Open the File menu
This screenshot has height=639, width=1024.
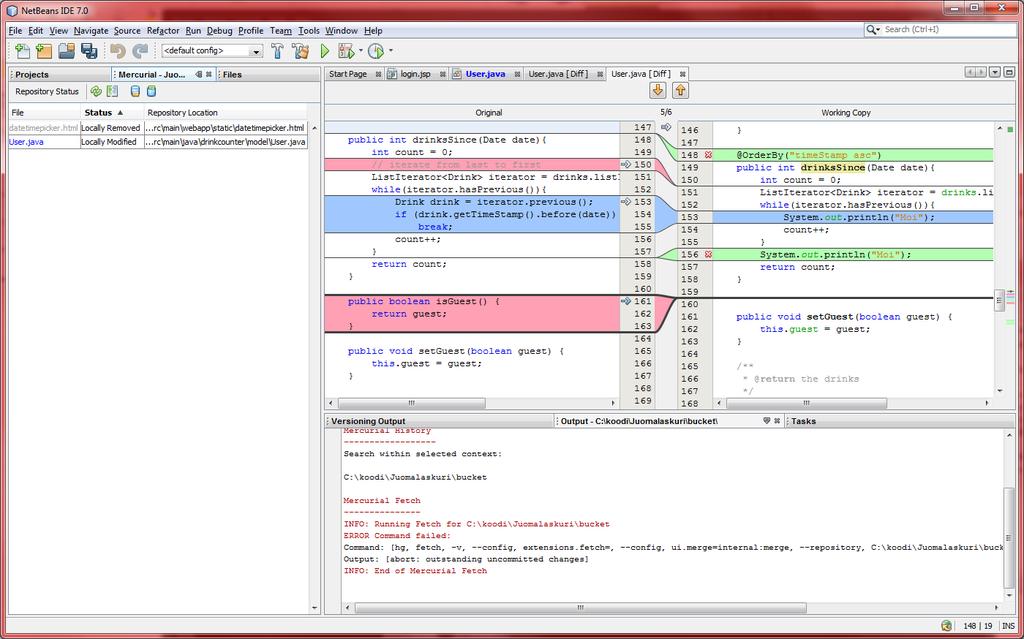(15, 31)
